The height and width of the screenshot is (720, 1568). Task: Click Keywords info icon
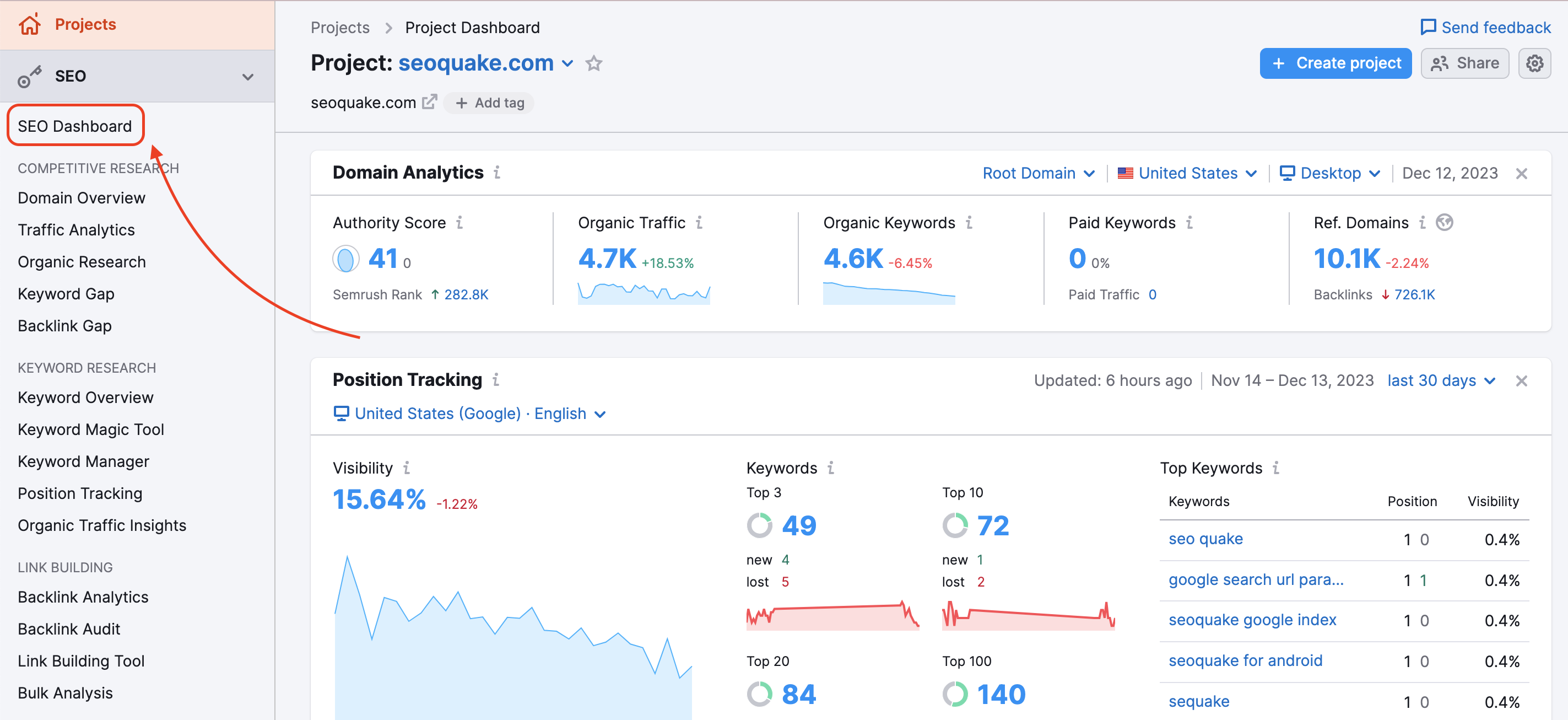point(831,468)
